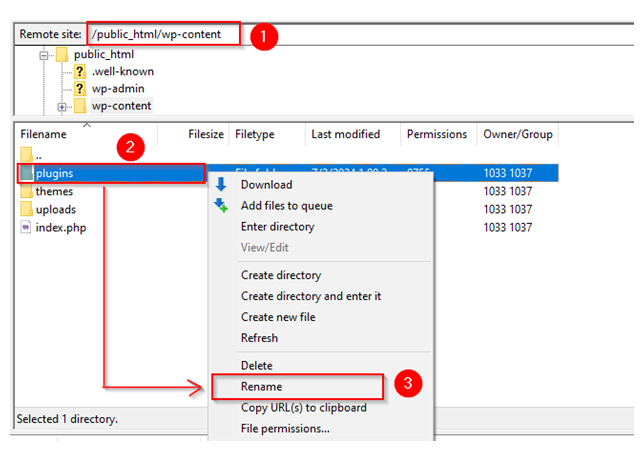Collapse the public_html tree node
Screen dimensions: 644x461
point(44,55)
